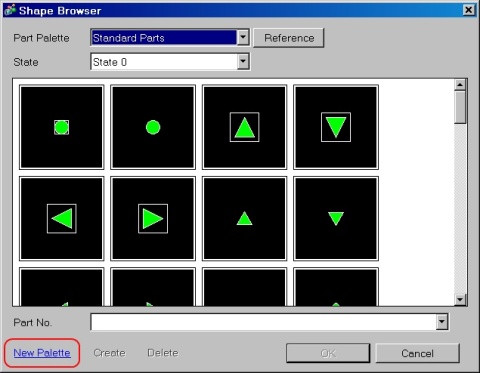Open the Part Palette dropdown arrow

[243, 37]
